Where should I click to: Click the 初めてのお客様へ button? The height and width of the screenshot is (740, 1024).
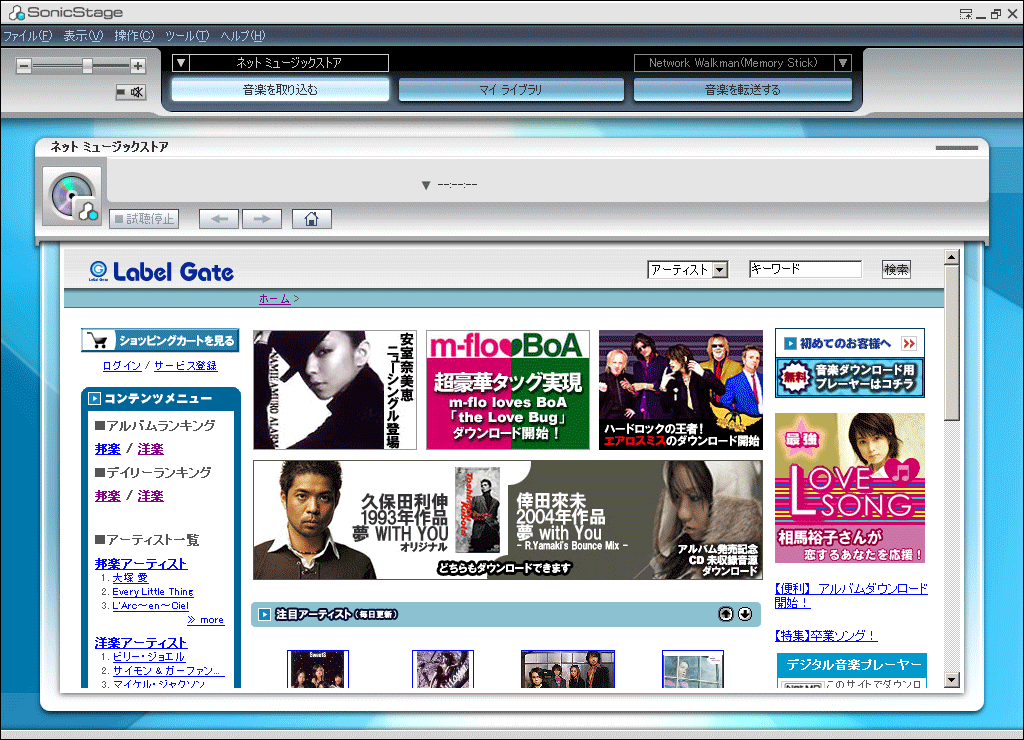850,343
